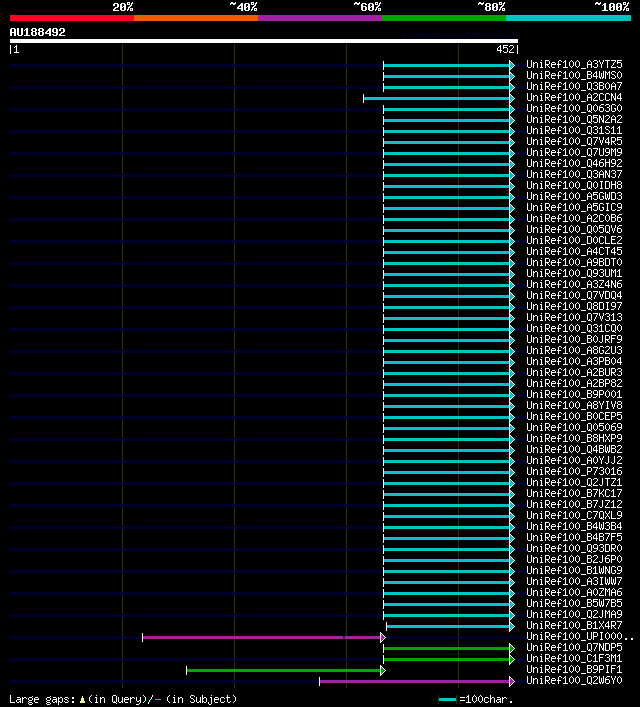
Task: Click the cyan ~100% legend segment
Action: [x=568, y=18]
